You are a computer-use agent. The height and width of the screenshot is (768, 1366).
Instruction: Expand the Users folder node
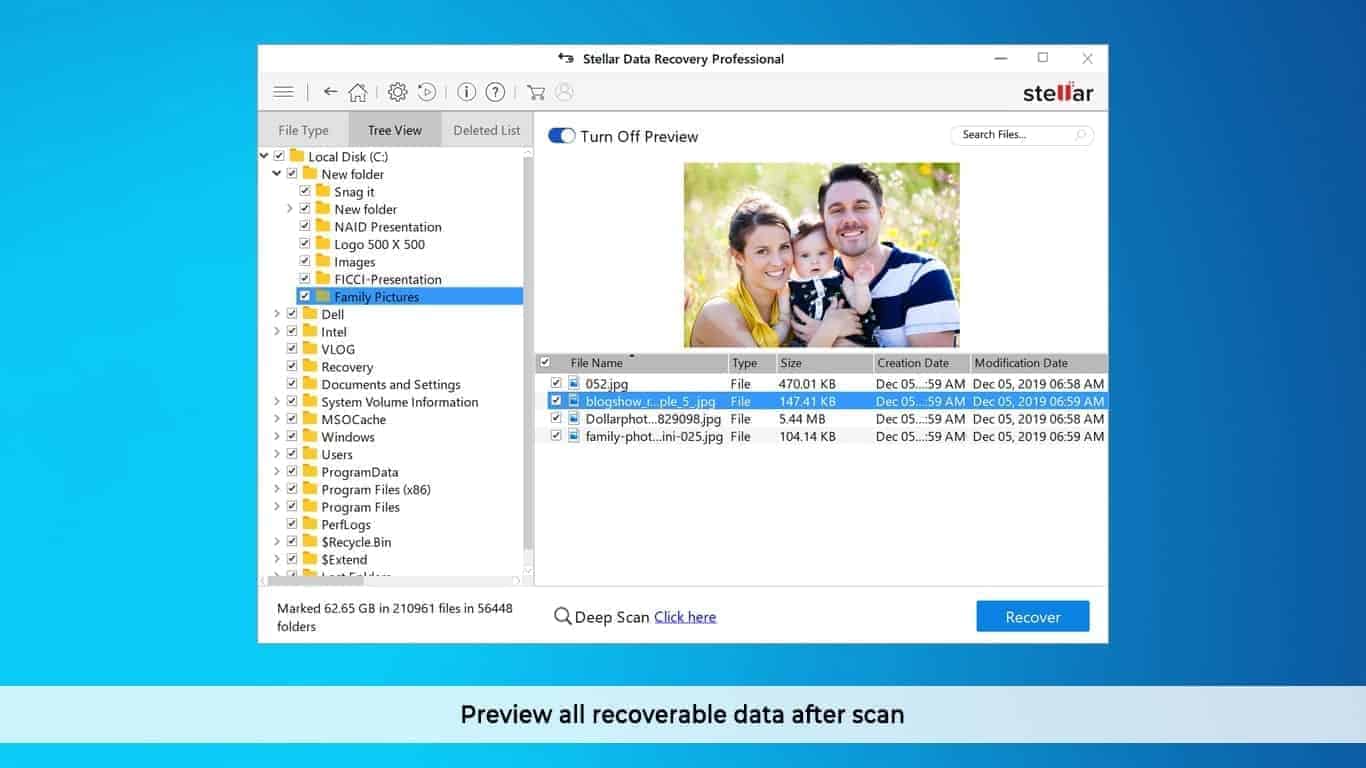pos(277,454)
